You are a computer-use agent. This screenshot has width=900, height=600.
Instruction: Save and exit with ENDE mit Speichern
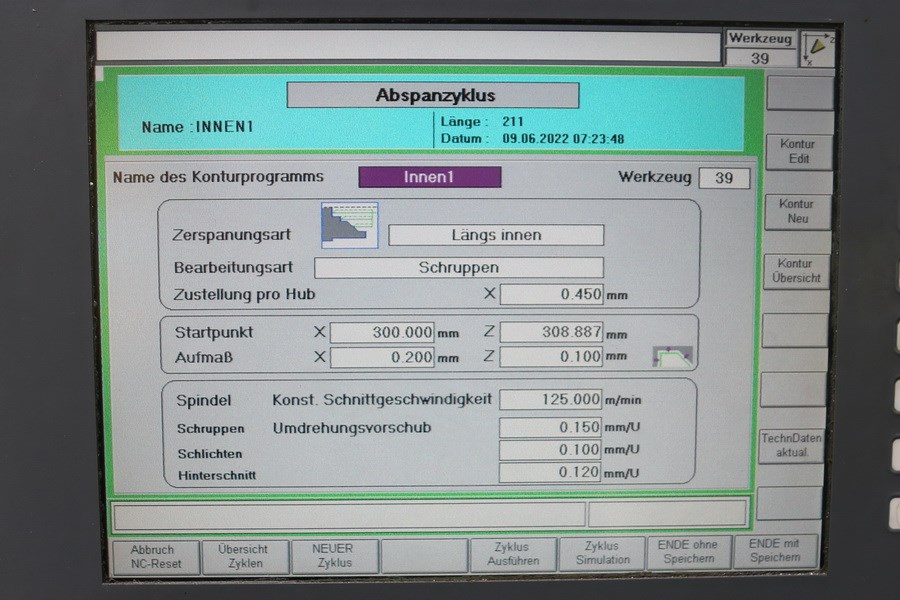(775, 551)
